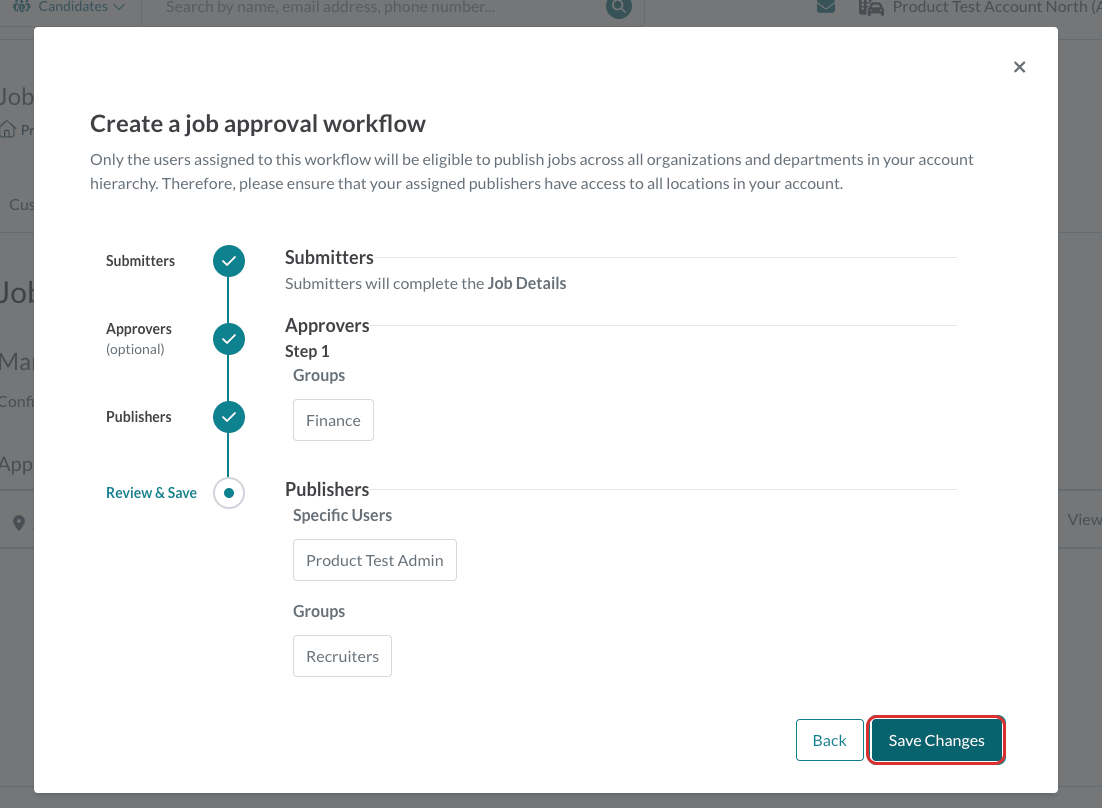Click the Submitters step checkmark circle
The height and width of the screenshot is (808, 1102).
click(x=229, y=261)
